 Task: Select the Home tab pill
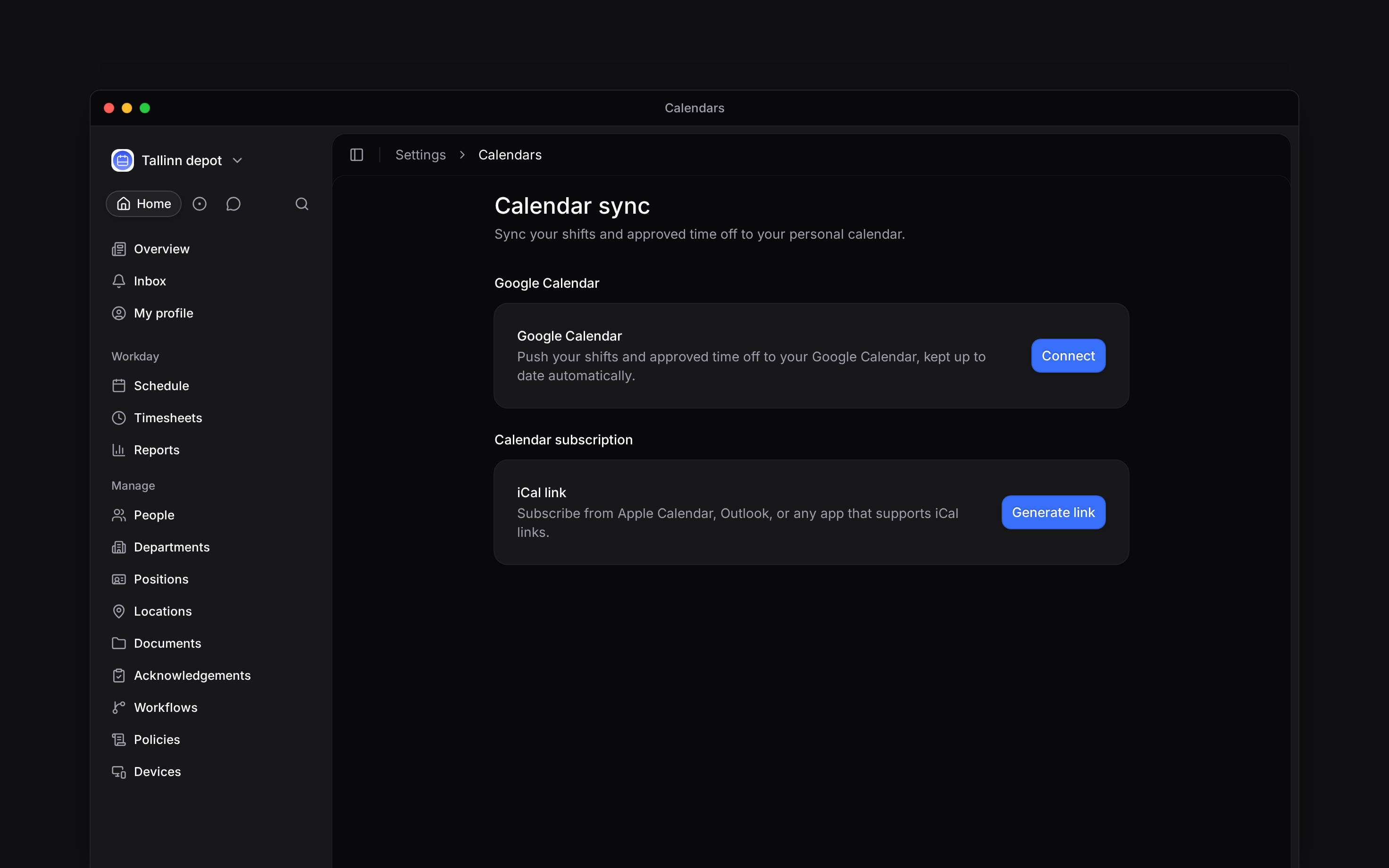tap(143, 204)
